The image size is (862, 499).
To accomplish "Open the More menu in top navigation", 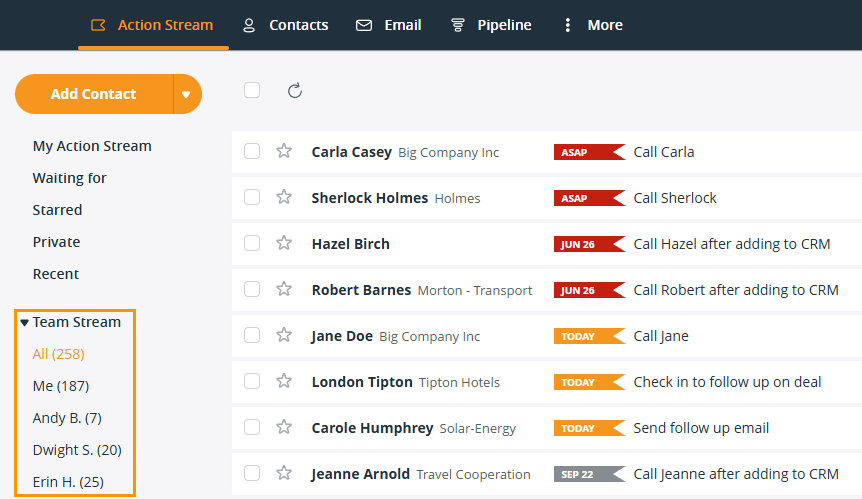I will 592,25.
